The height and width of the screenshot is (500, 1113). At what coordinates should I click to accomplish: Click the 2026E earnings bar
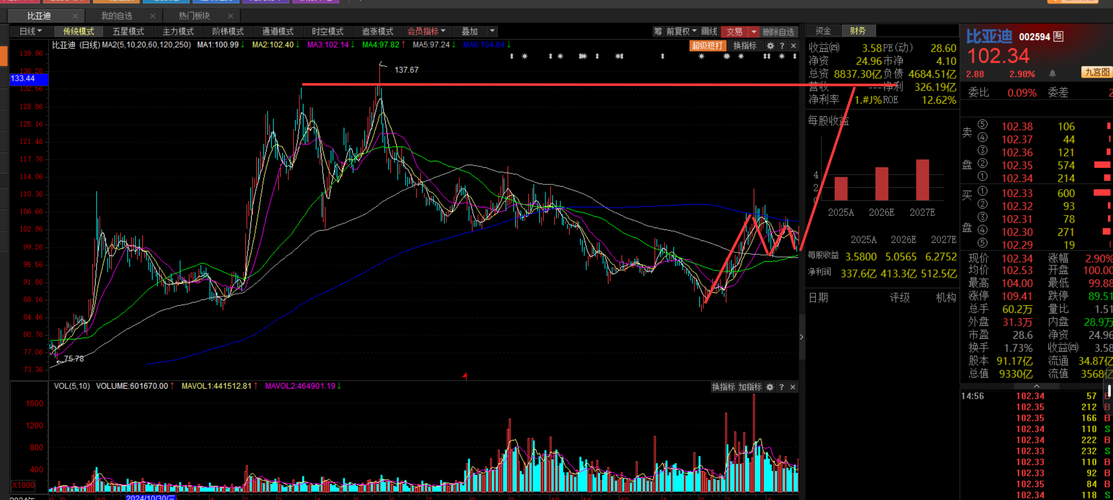click(882, 183)
